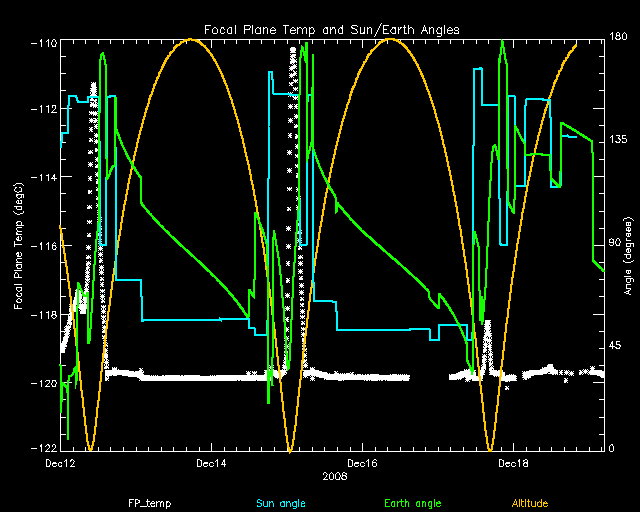This screenshot has height=512, width=640.
Task: Select the 'Angle (degrees)' right axis label
Action: click(x=628, y=244)
